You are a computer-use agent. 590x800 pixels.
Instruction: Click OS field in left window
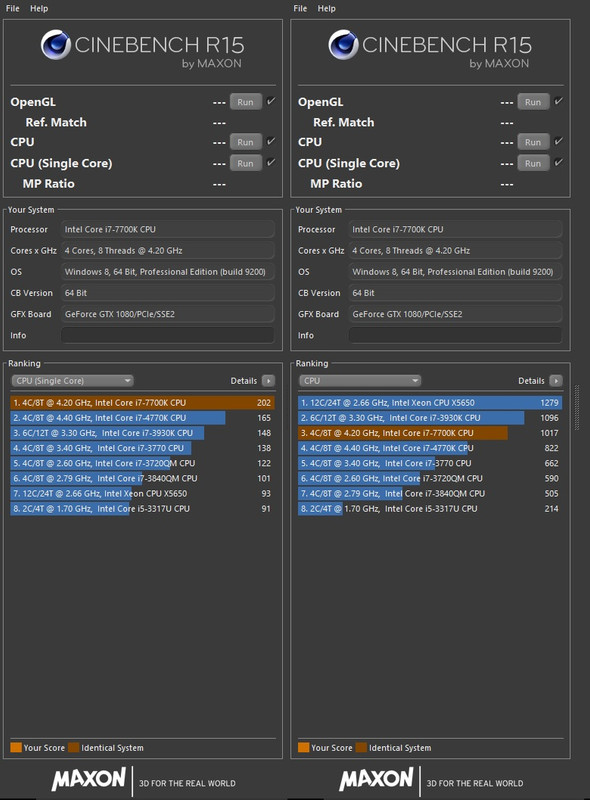(x=168, y=272)
